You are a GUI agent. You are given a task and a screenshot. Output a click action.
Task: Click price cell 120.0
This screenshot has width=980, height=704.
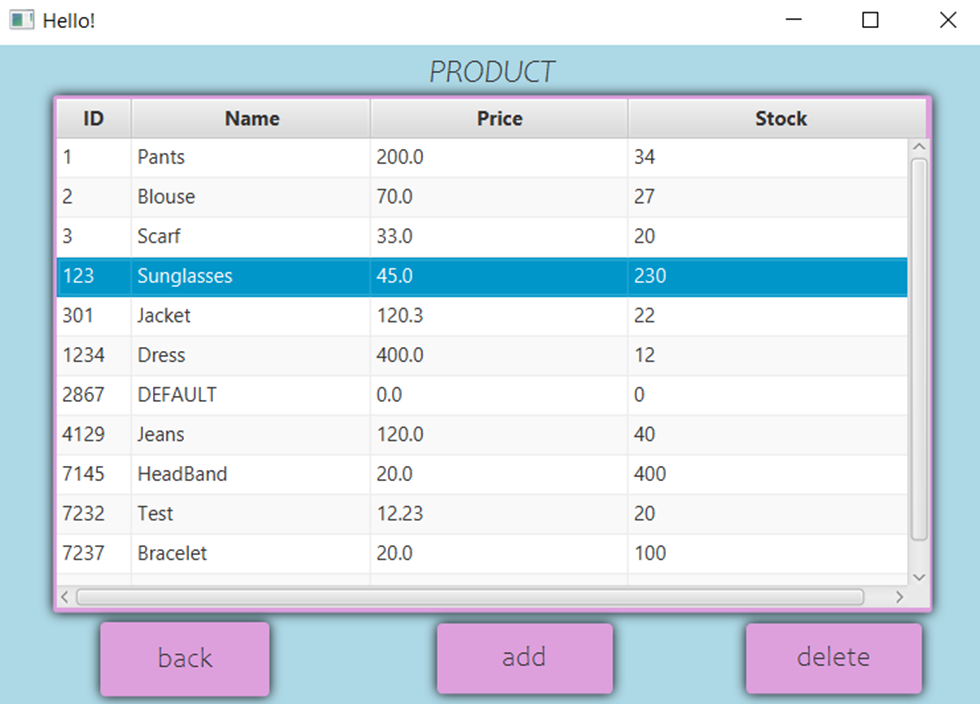pyautogui.click(x=499, y=435)
